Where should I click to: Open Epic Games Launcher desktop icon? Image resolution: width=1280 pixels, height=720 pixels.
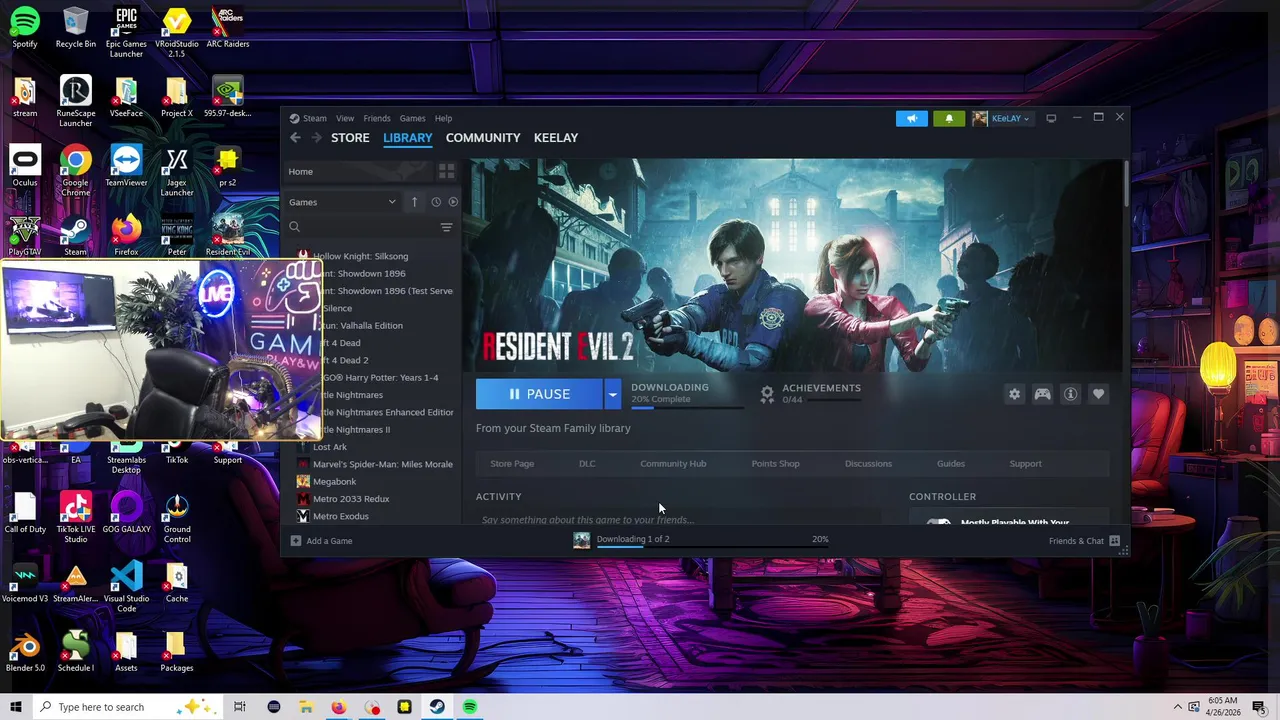126,32
